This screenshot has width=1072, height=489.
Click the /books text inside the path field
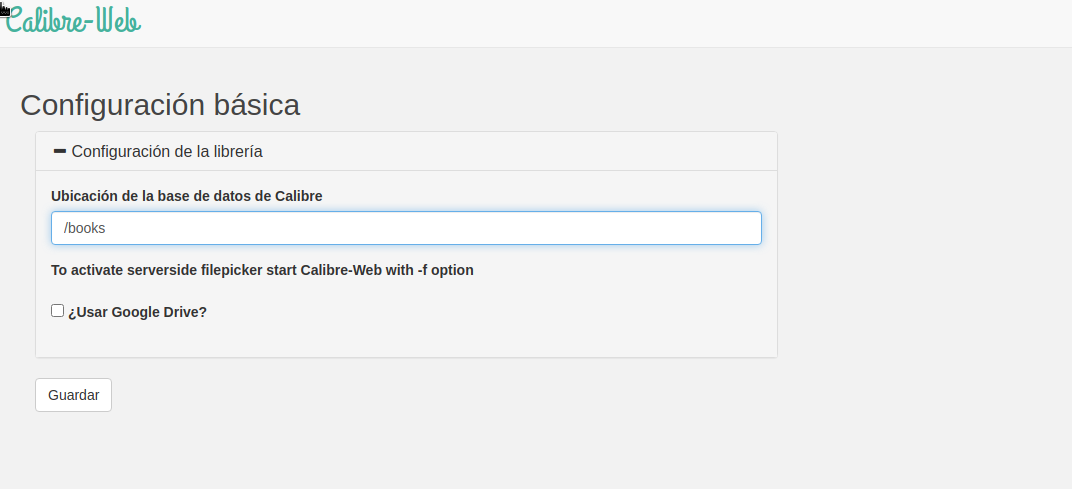(85, 228)
